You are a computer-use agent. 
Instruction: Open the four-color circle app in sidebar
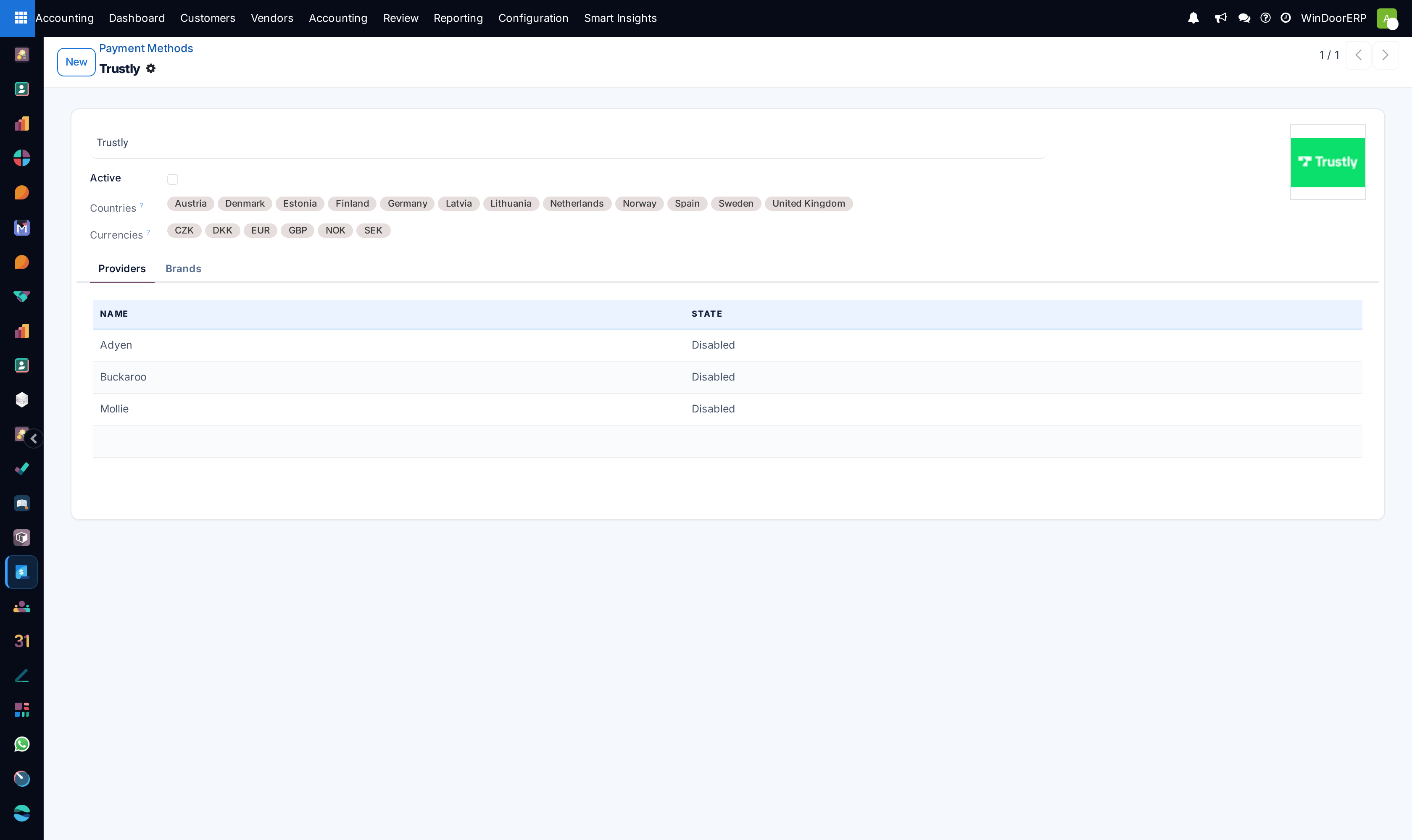tap(21, 158)
